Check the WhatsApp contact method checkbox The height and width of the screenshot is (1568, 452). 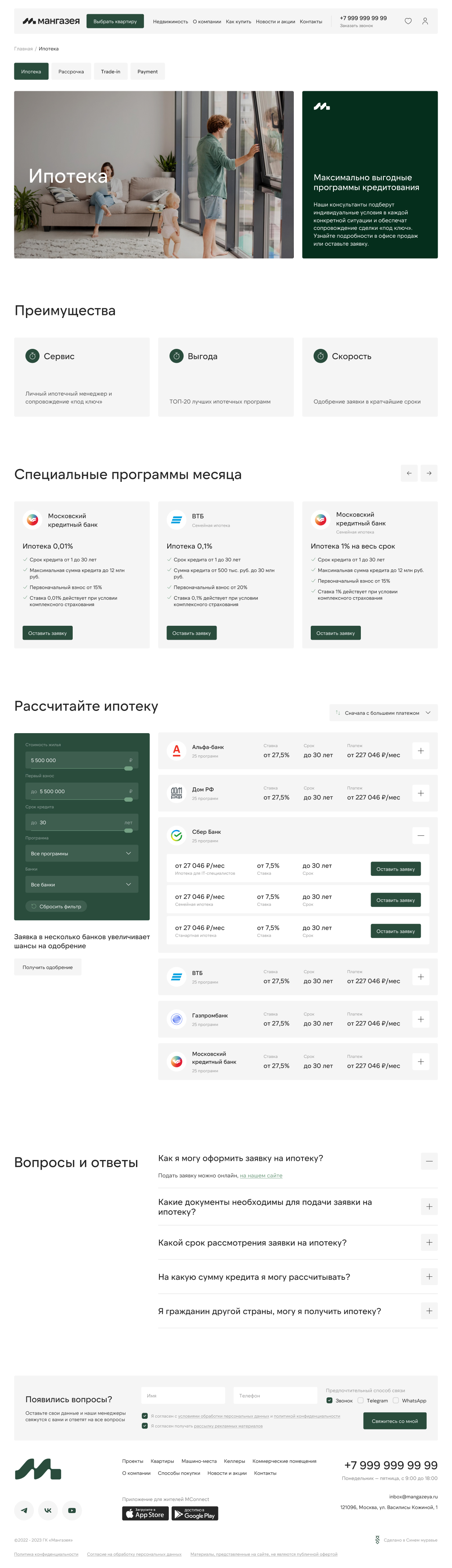tap(396, 1400)
